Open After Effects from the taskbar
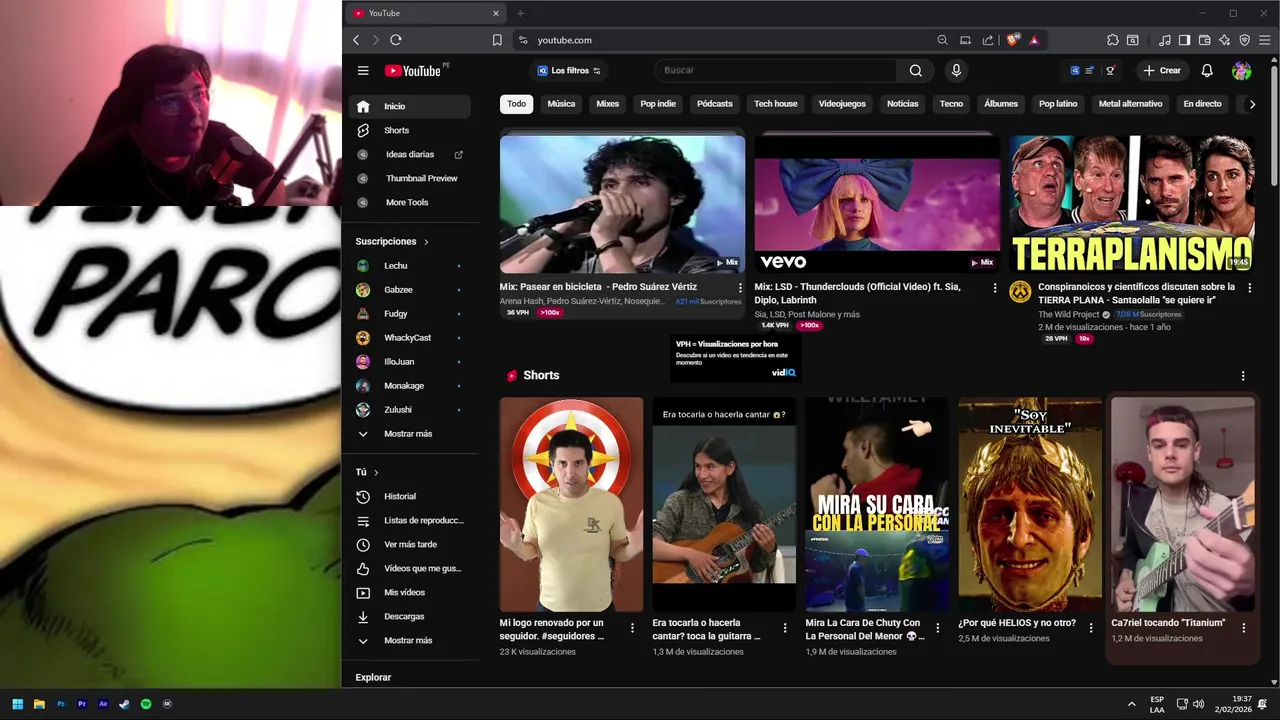Viewport: 1280px width, 720px height. [103, 704]
